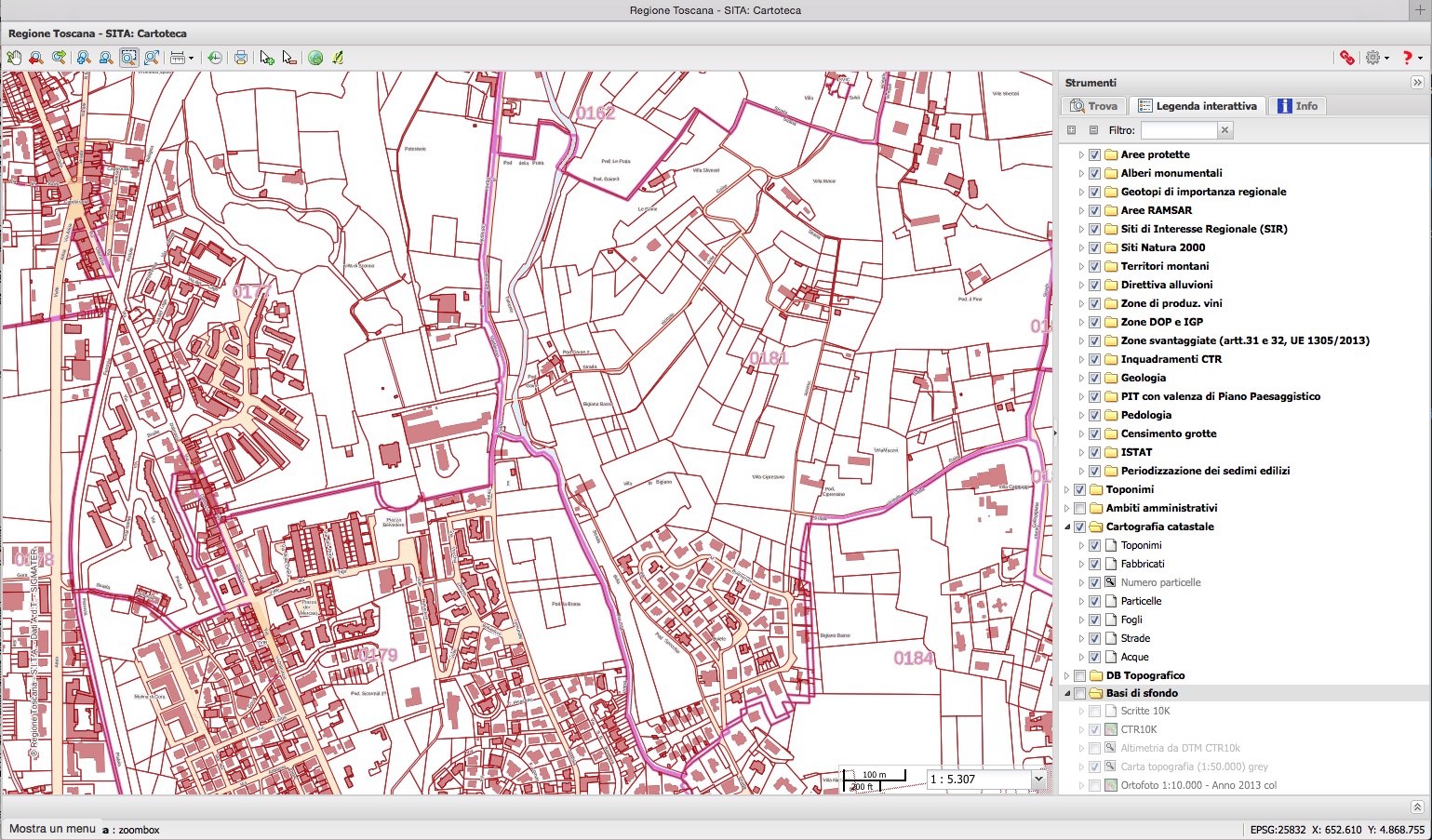Click the 100 m scale bar
The image size is (1432, 840).
point(873,775)
